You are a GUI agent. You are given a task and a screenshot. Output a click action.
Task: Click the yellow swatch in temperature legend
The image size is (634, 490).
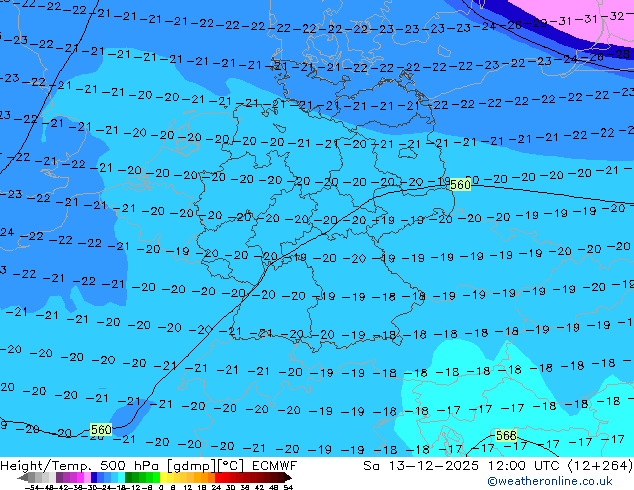[163, 477]
